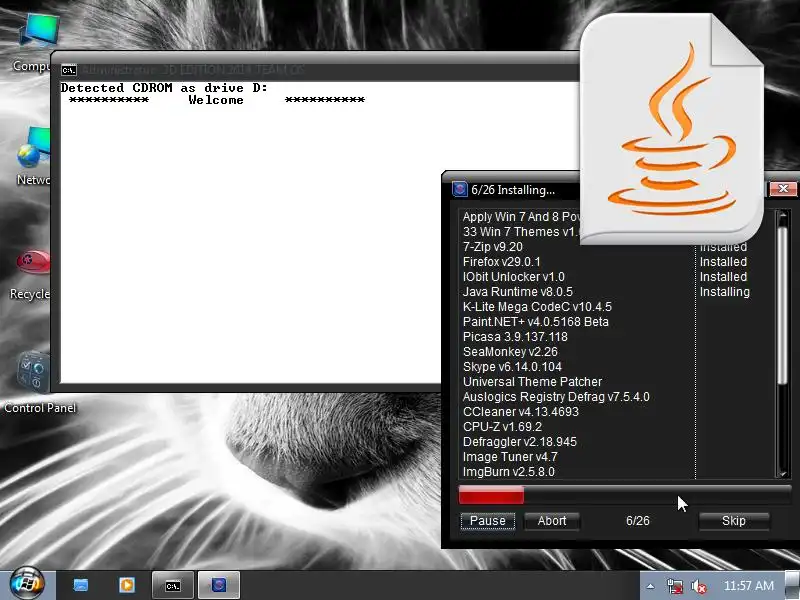
Task: Skip the current installing item
Action: click(734, 521)
